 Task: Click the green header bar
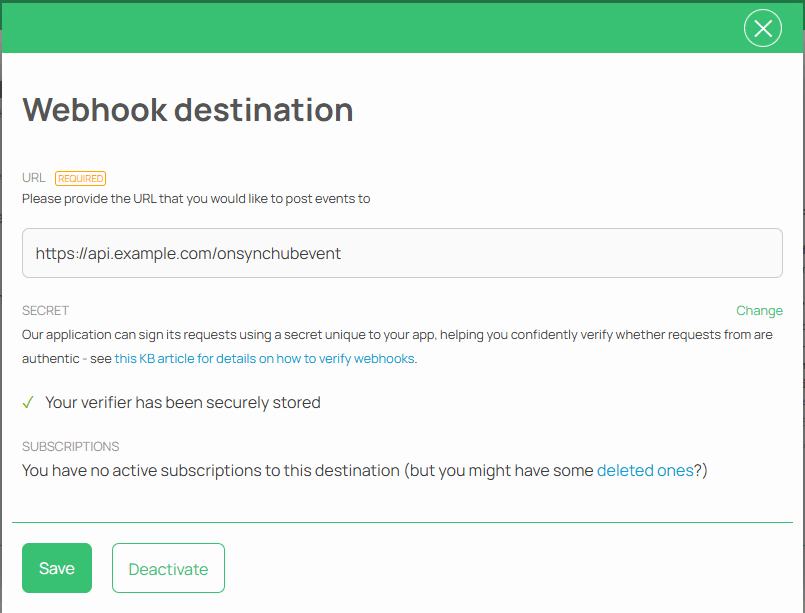coord(380,28)
